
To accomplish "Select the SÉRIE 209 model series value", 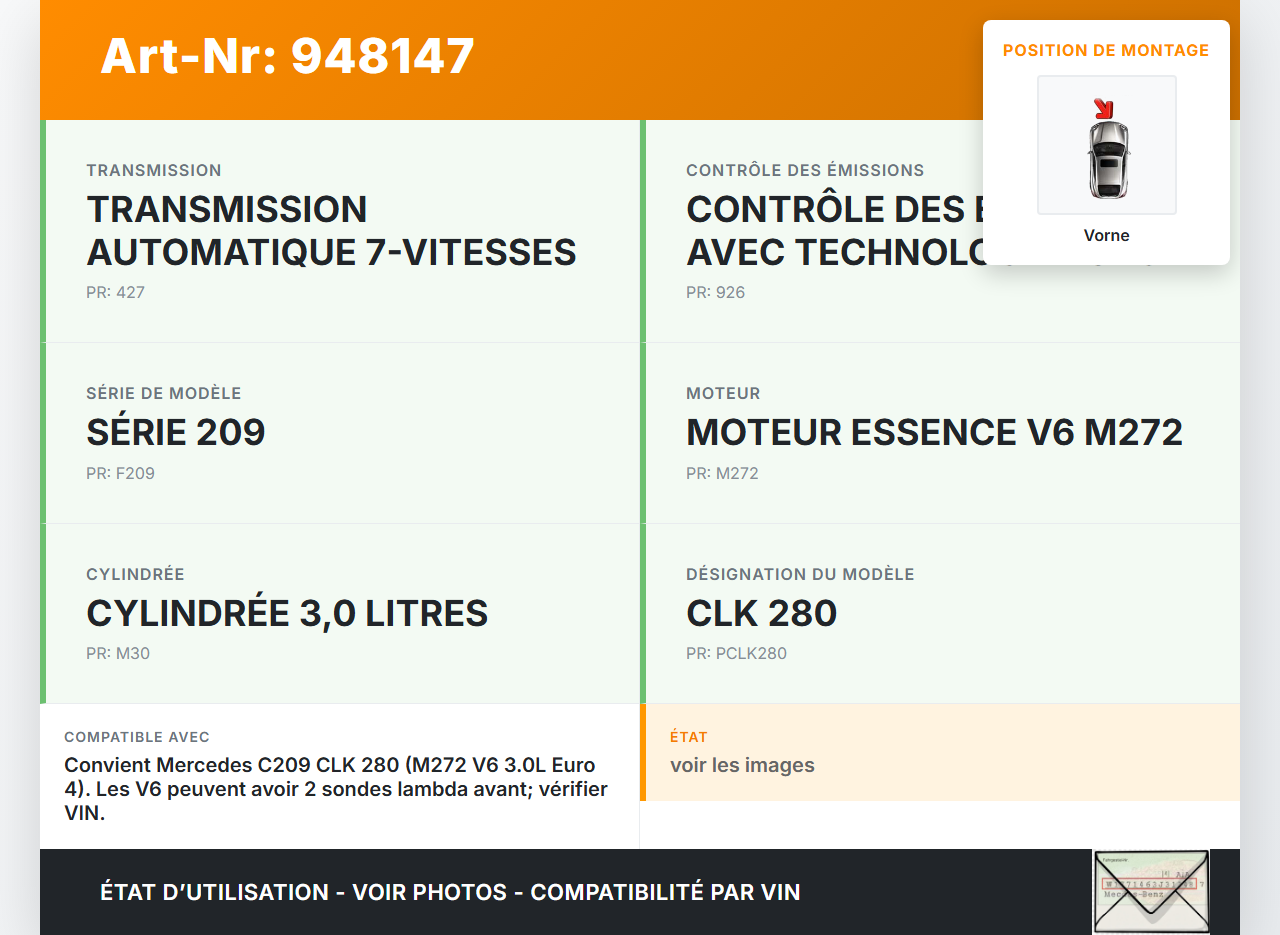I will click(x=176, y=432).
